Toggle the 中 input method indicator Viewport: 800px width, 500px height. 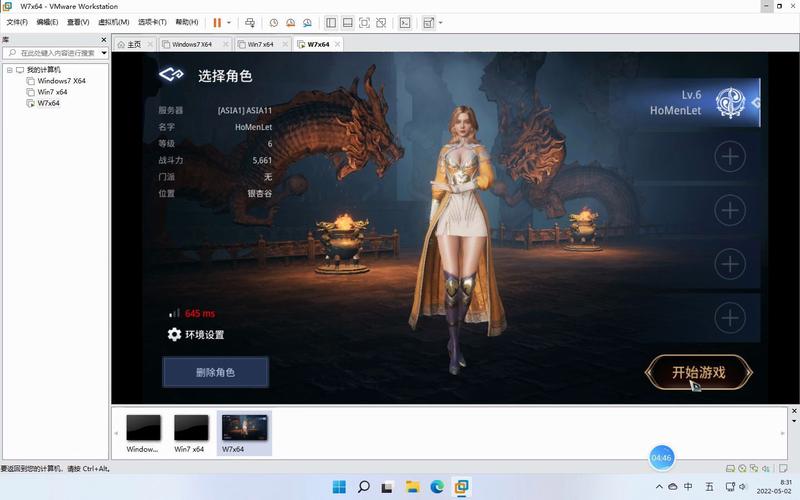tap(688, 487)
